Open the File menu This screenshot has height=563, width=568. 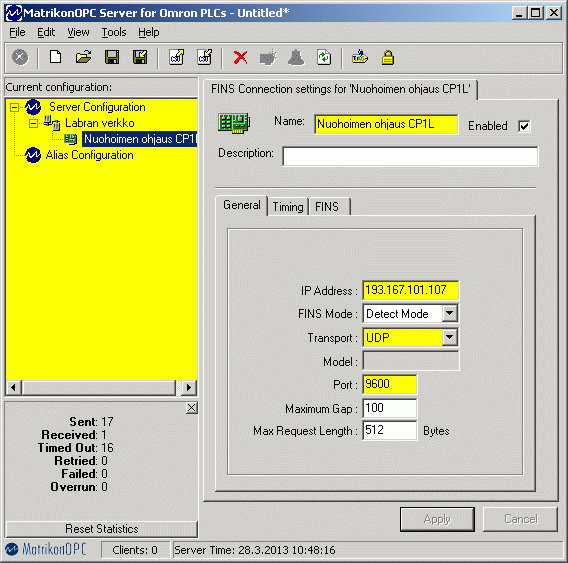(x=17, y=32)
